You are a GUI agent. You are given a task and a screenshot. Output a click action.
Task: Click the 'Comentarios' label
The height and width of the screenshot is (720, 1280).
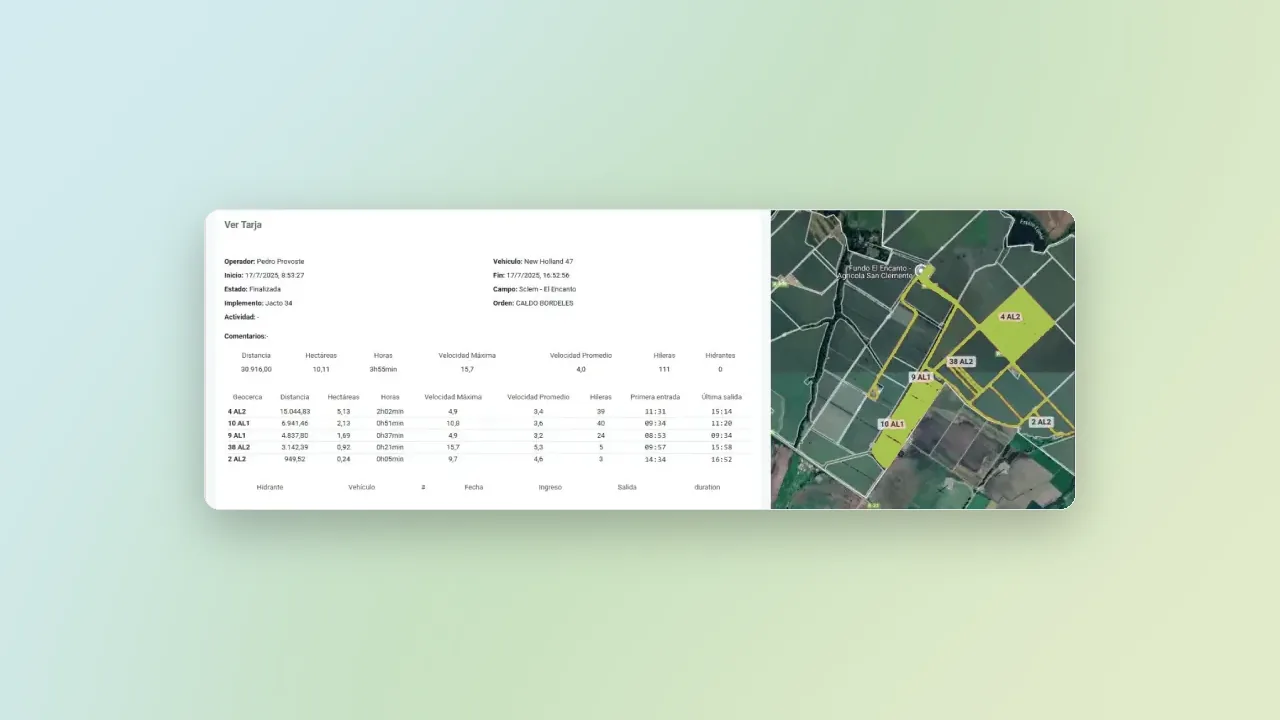coord(245,336)
